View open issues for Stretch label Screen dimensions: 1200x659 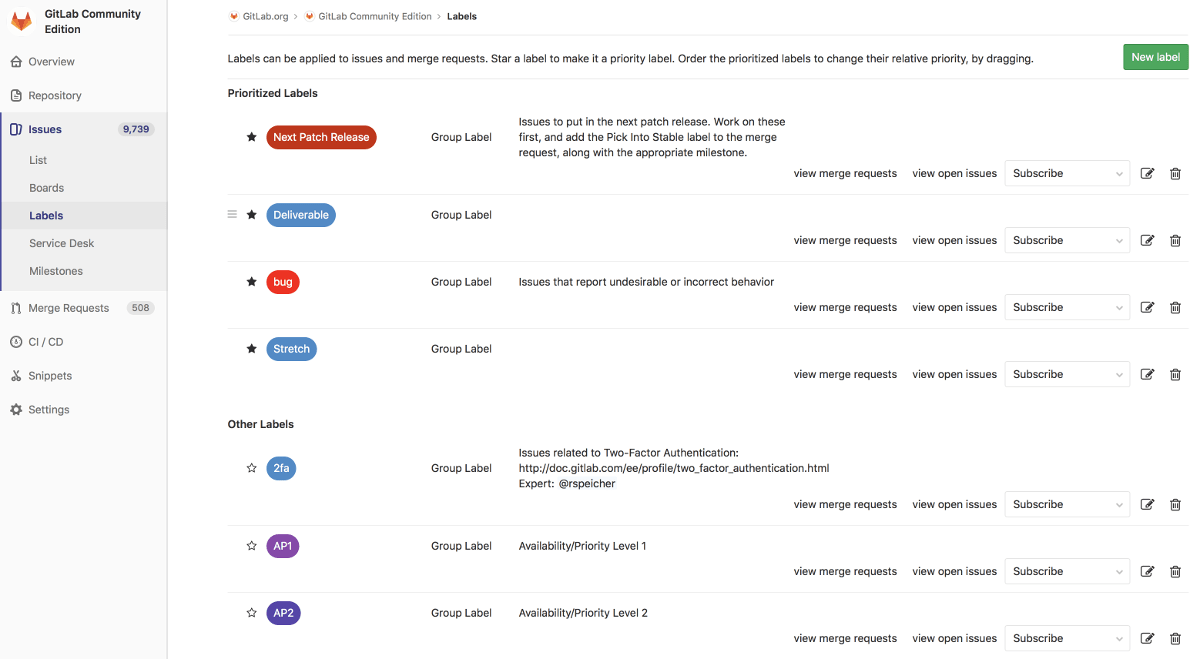pyautogui.click(x=954, y=375)
